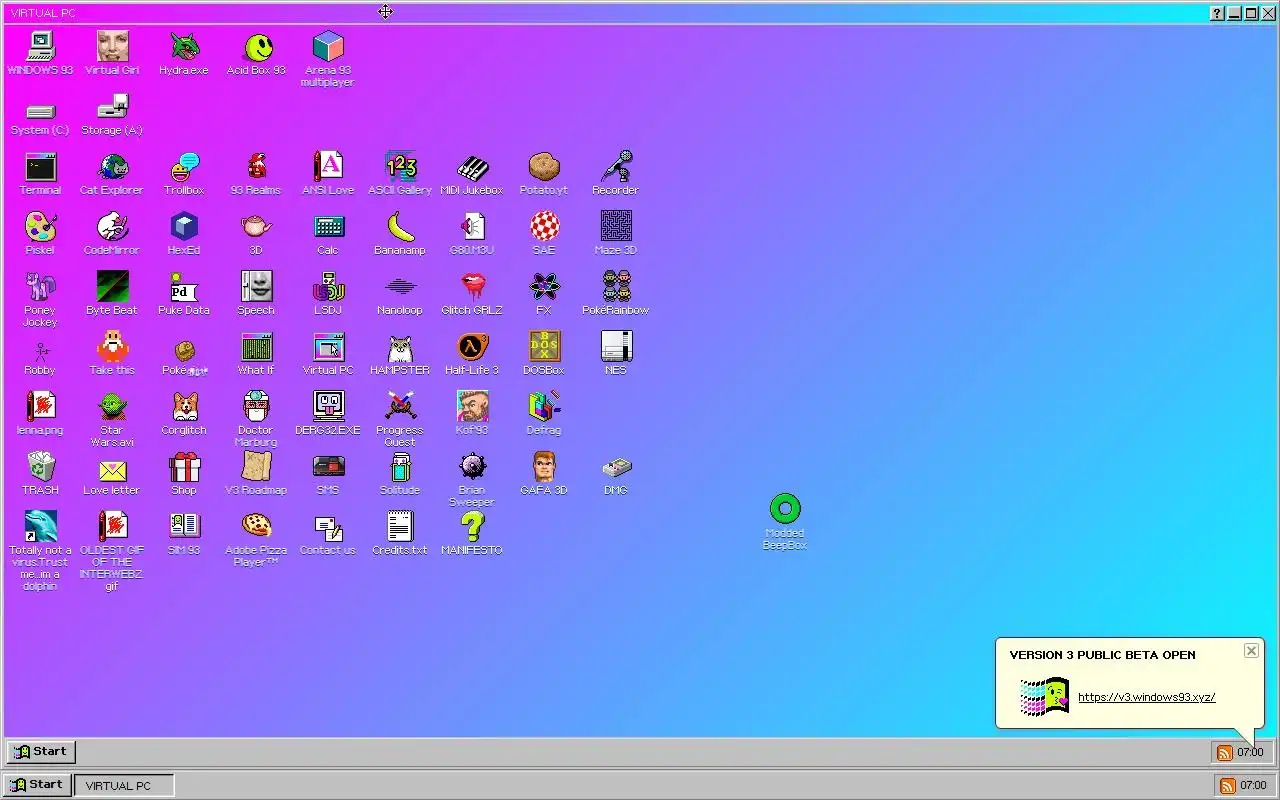Click the outer taskbar Start button

[x=36, y=785]
